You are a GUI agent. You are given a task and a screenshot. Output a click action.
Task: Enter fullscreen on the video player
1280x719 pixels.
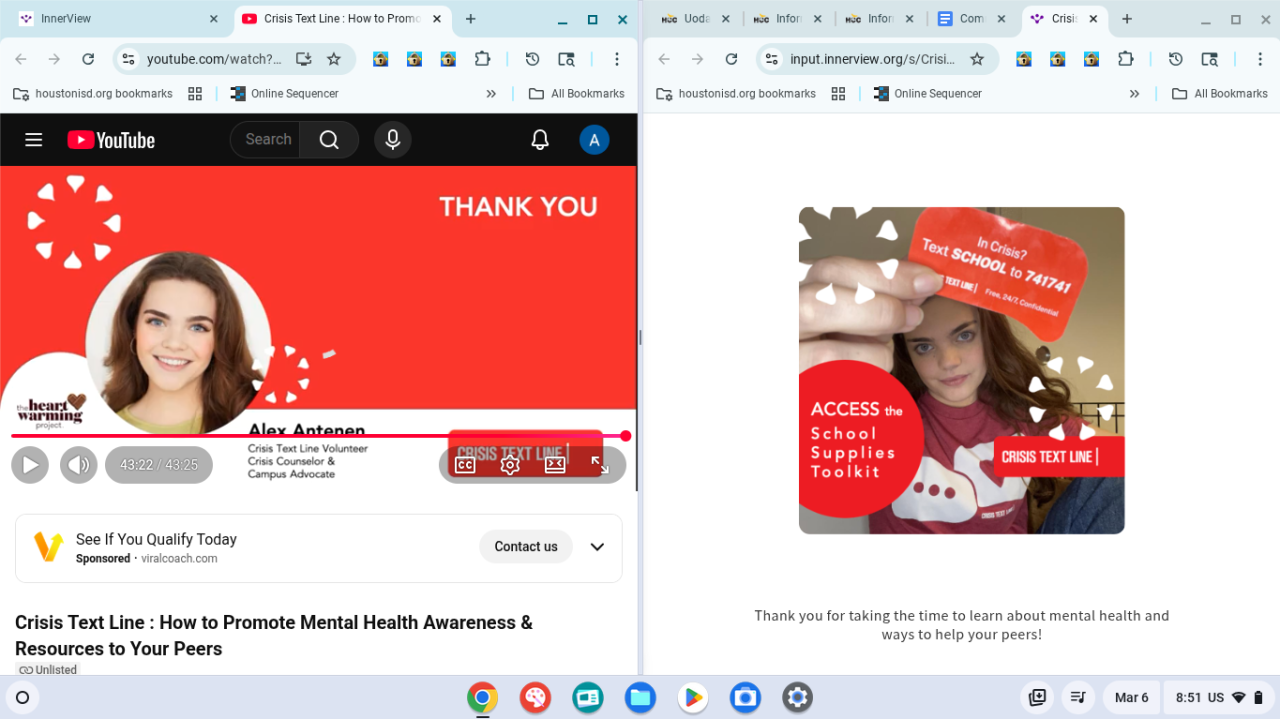[x=600, y=465]
